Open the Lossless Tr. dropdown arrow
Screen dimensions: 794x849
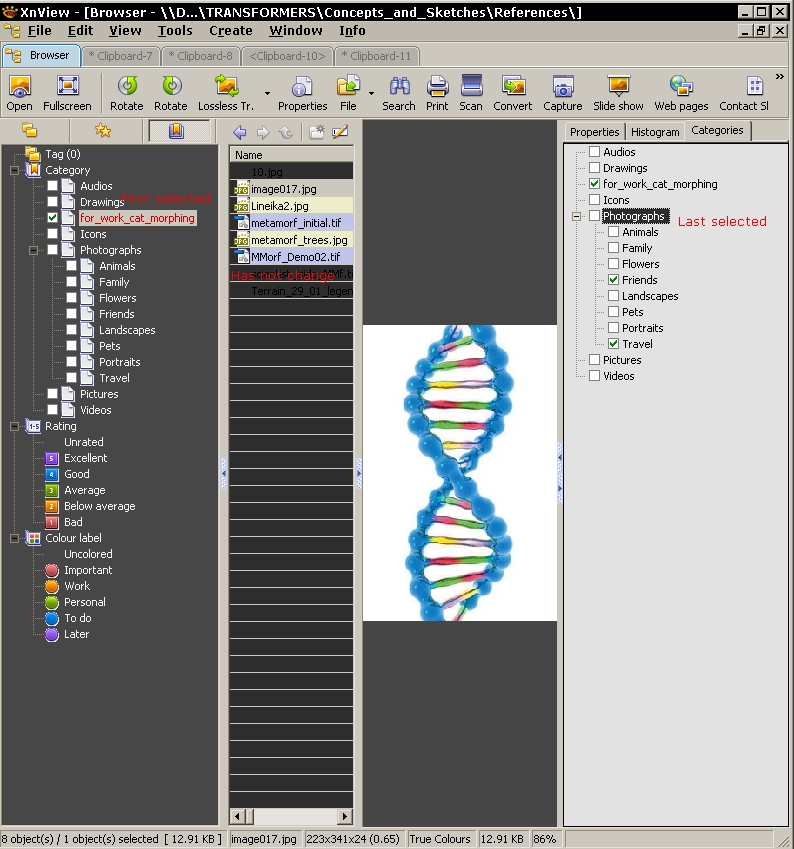(x=267, y=94)
